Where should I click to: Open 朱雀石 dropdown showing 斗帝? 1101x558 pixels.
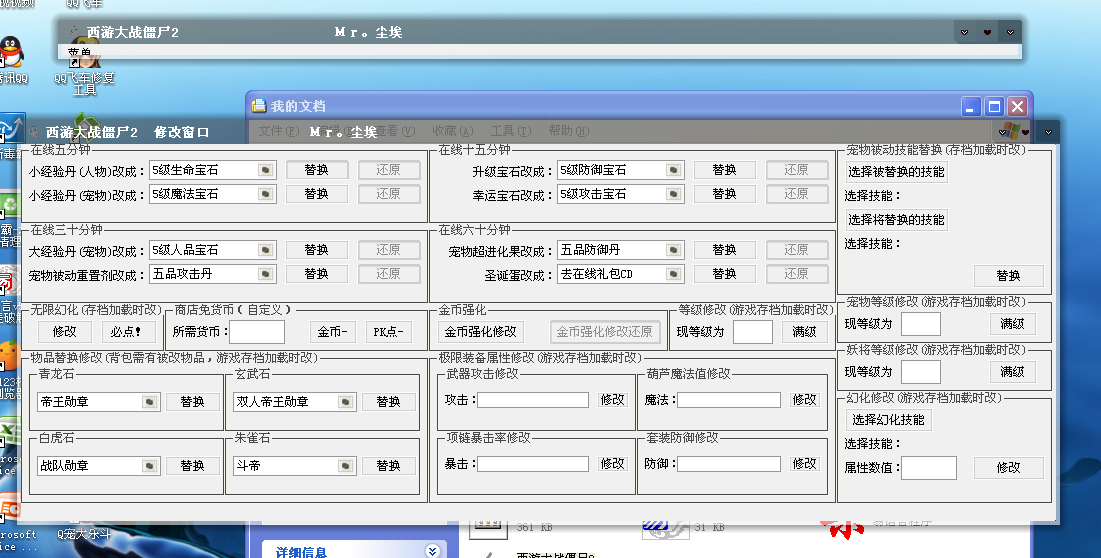345,465
